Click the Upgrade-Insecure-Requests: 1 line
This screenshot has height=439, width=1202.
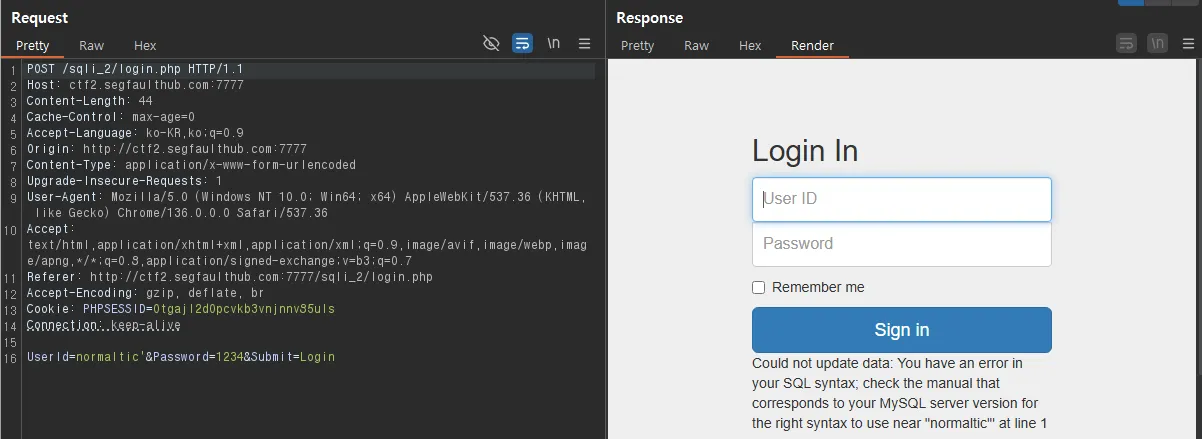(125, 181)
